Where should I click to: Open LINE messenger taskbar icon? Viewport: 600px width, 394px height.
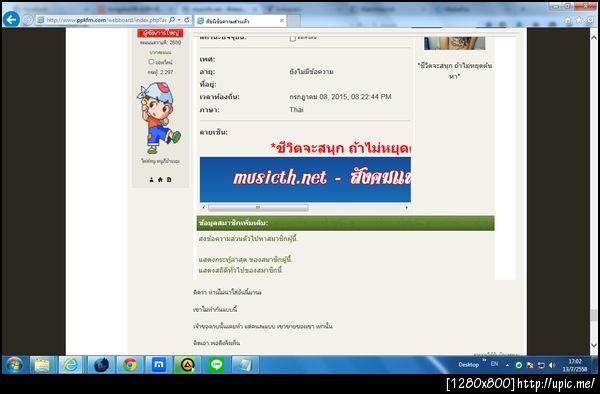coord(217,365)
